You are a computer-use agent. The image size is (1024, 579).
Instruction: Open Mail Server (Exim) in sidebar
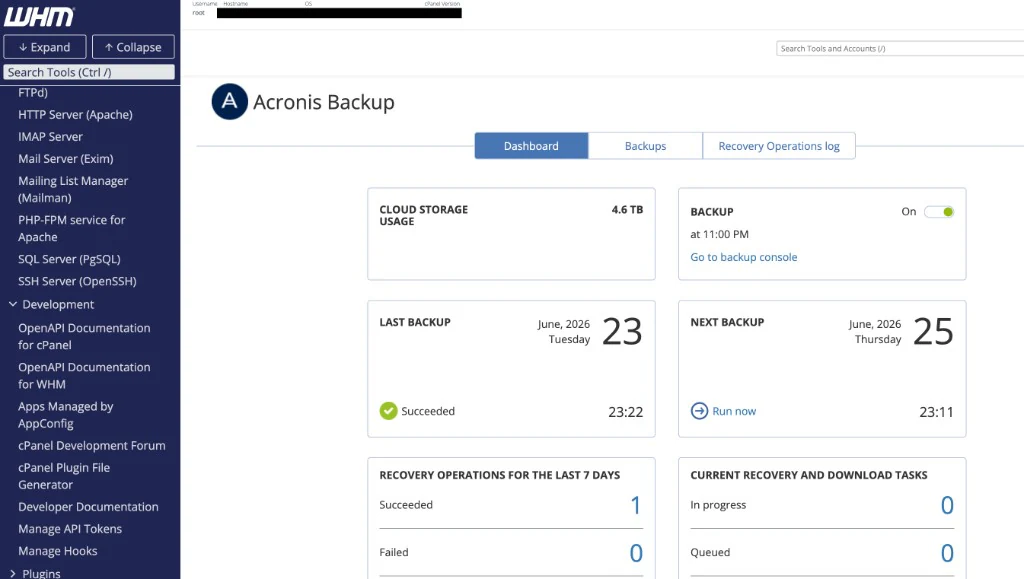pyautogui.click(x=66, y=159)
